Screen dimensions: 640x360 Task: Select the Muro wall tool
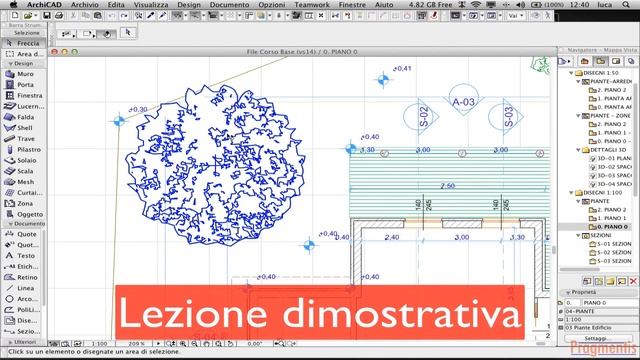24,74
